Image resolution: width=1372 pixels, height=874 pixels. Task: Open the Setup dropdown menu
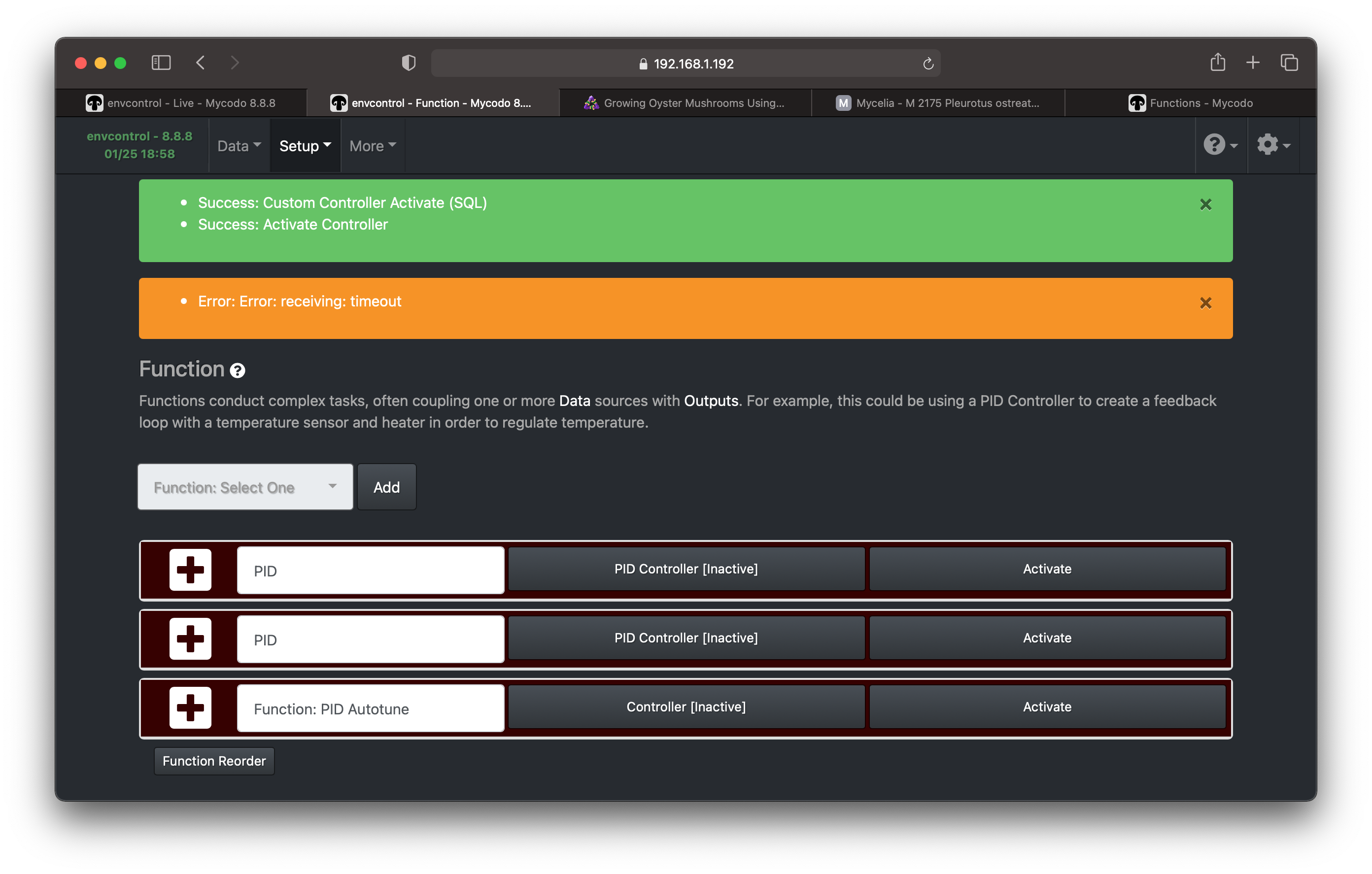[305, 146]
